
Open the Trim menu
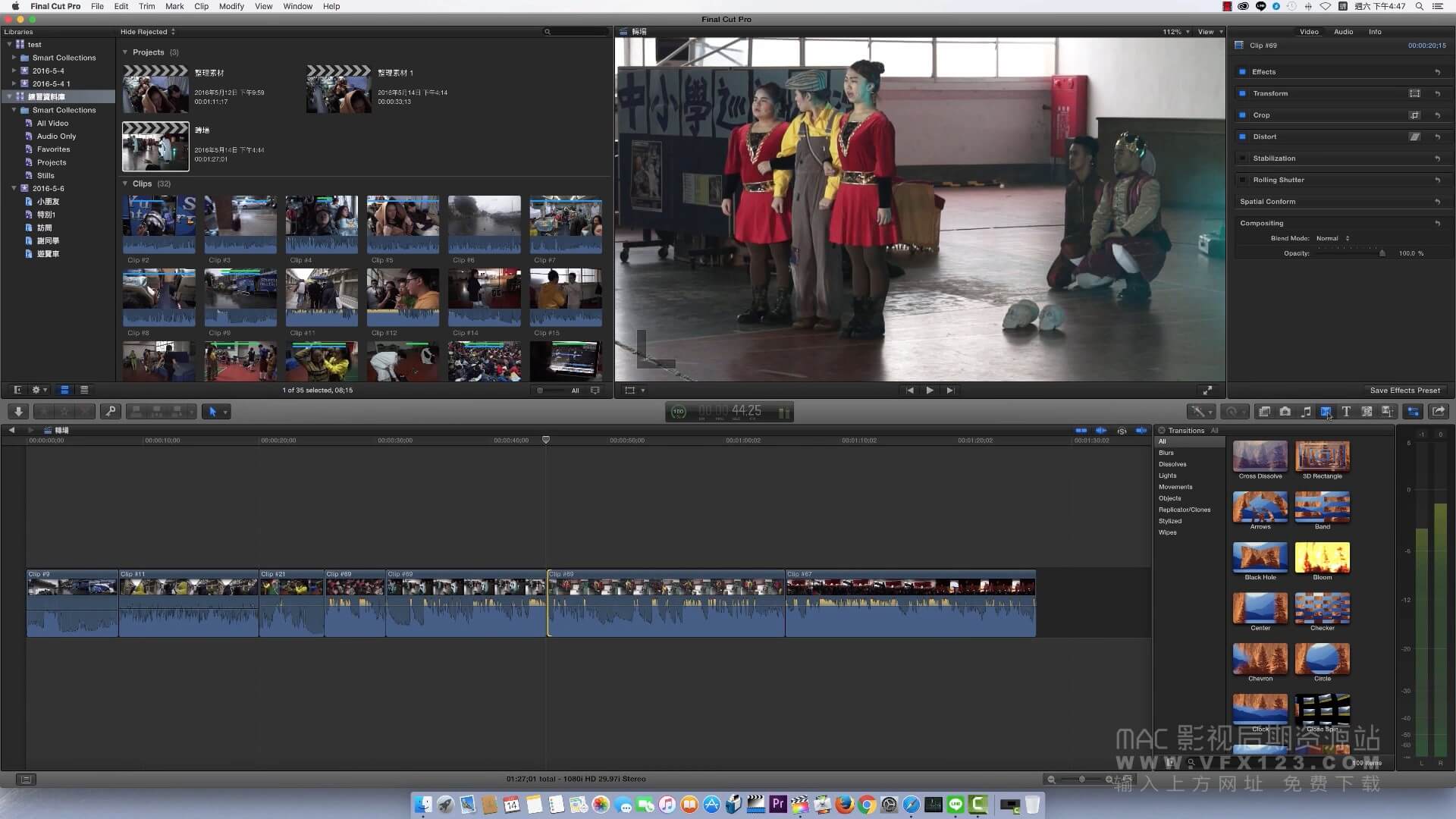tap(146, 6)
